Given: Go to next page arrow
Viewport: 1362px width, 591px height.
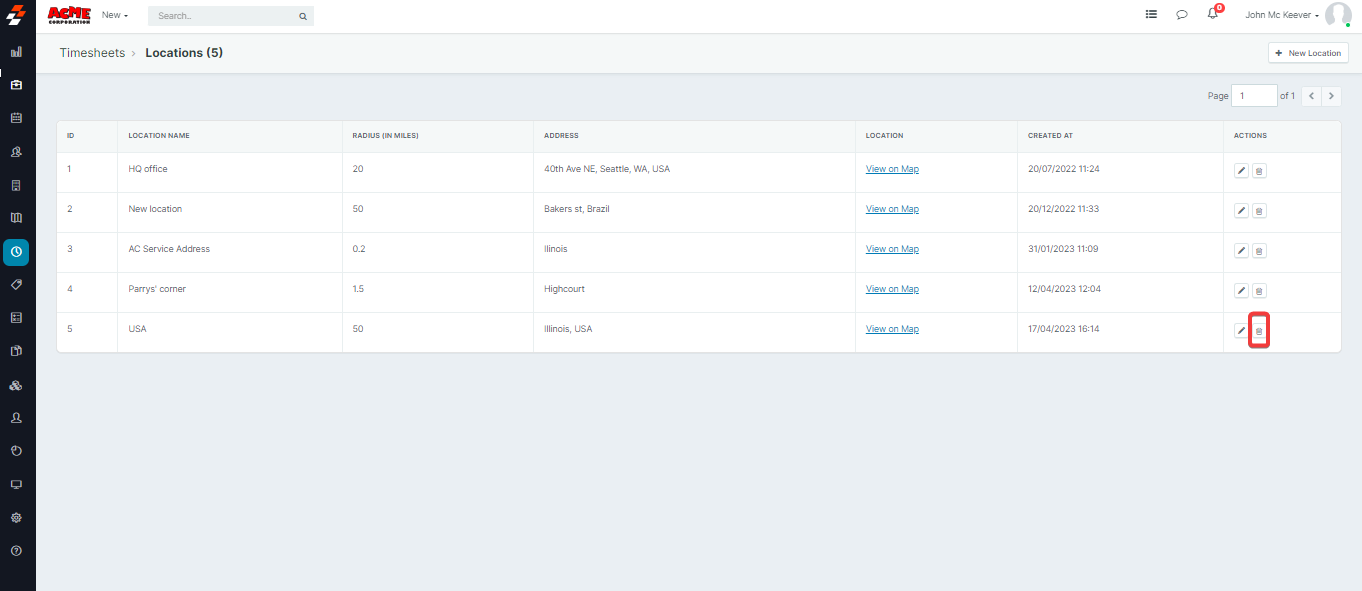Looking at the screenshot, I should point(1332,96).
